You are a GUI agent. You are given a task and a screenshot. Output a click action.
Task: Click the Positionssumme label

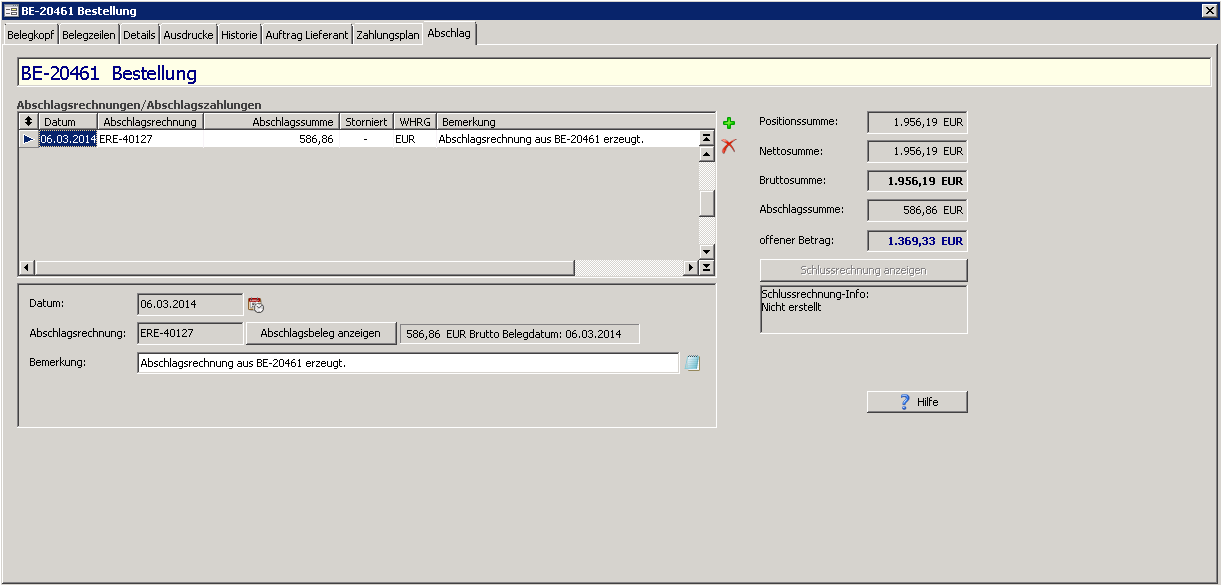coord(798,122)
